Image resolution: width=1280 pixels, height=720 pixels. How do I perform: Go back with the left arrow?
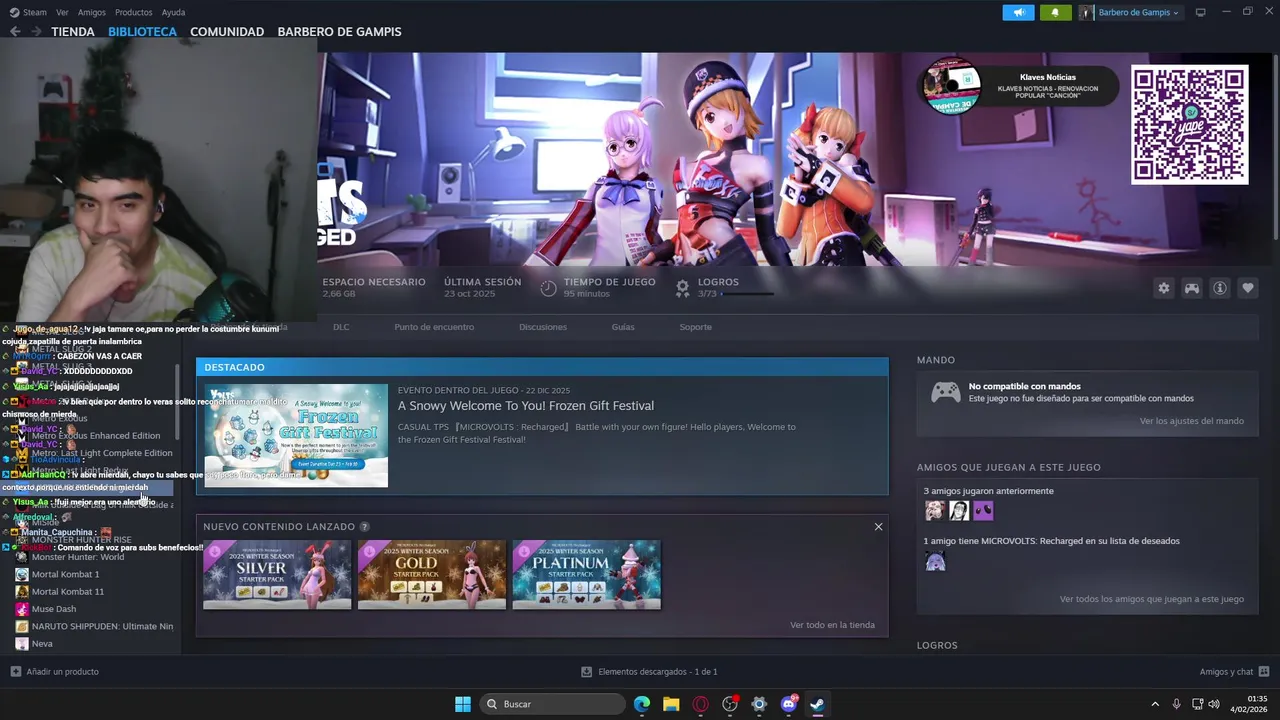(x=15, y=31)
